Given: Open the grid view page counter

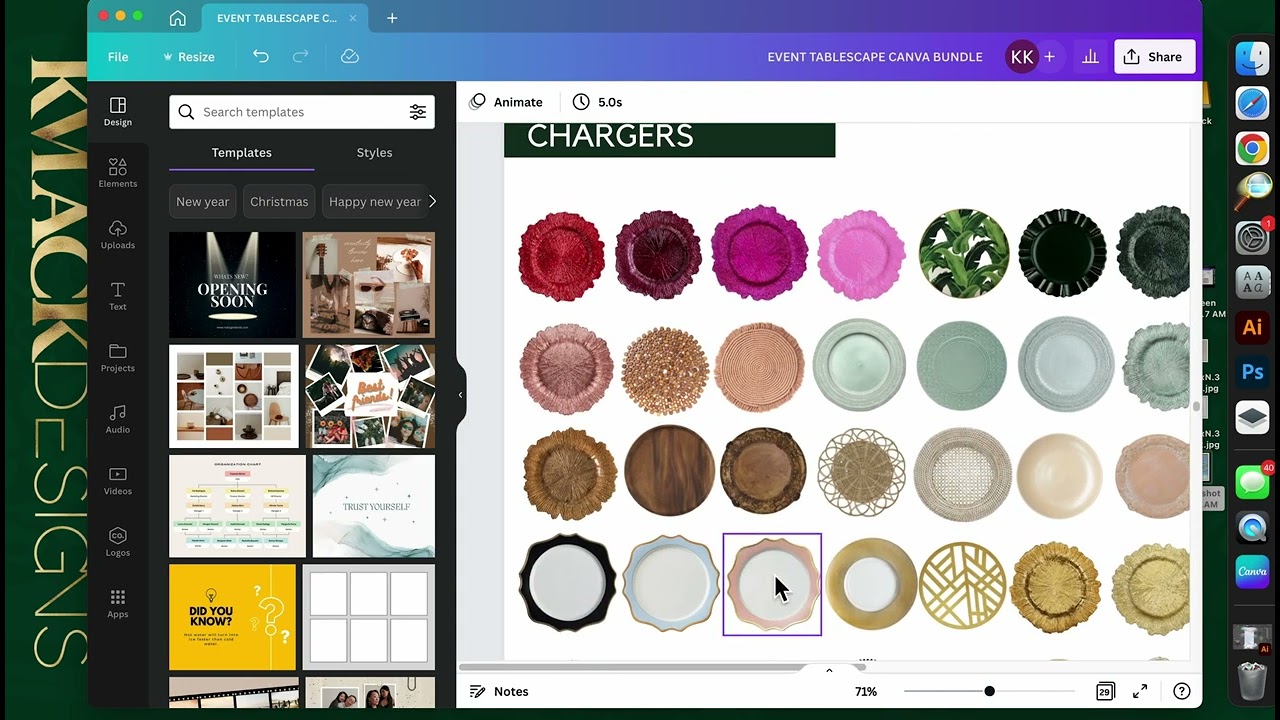Looking at the screenshot, I should point(1104,691).
